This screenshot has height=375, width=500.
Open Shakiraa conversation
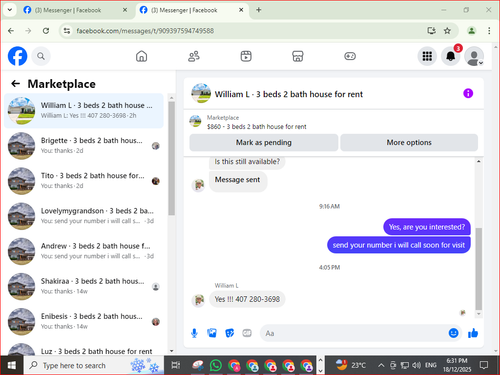pos(84,286)
